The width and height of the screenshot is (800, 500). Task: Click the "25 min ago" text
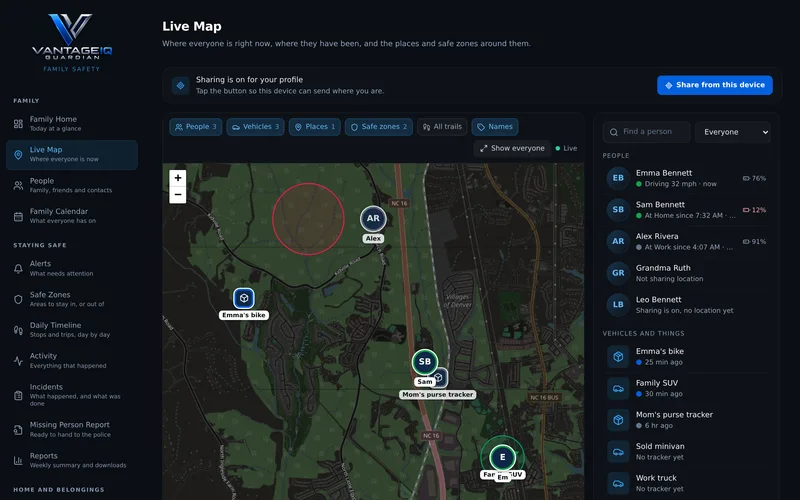pos(663,362)
